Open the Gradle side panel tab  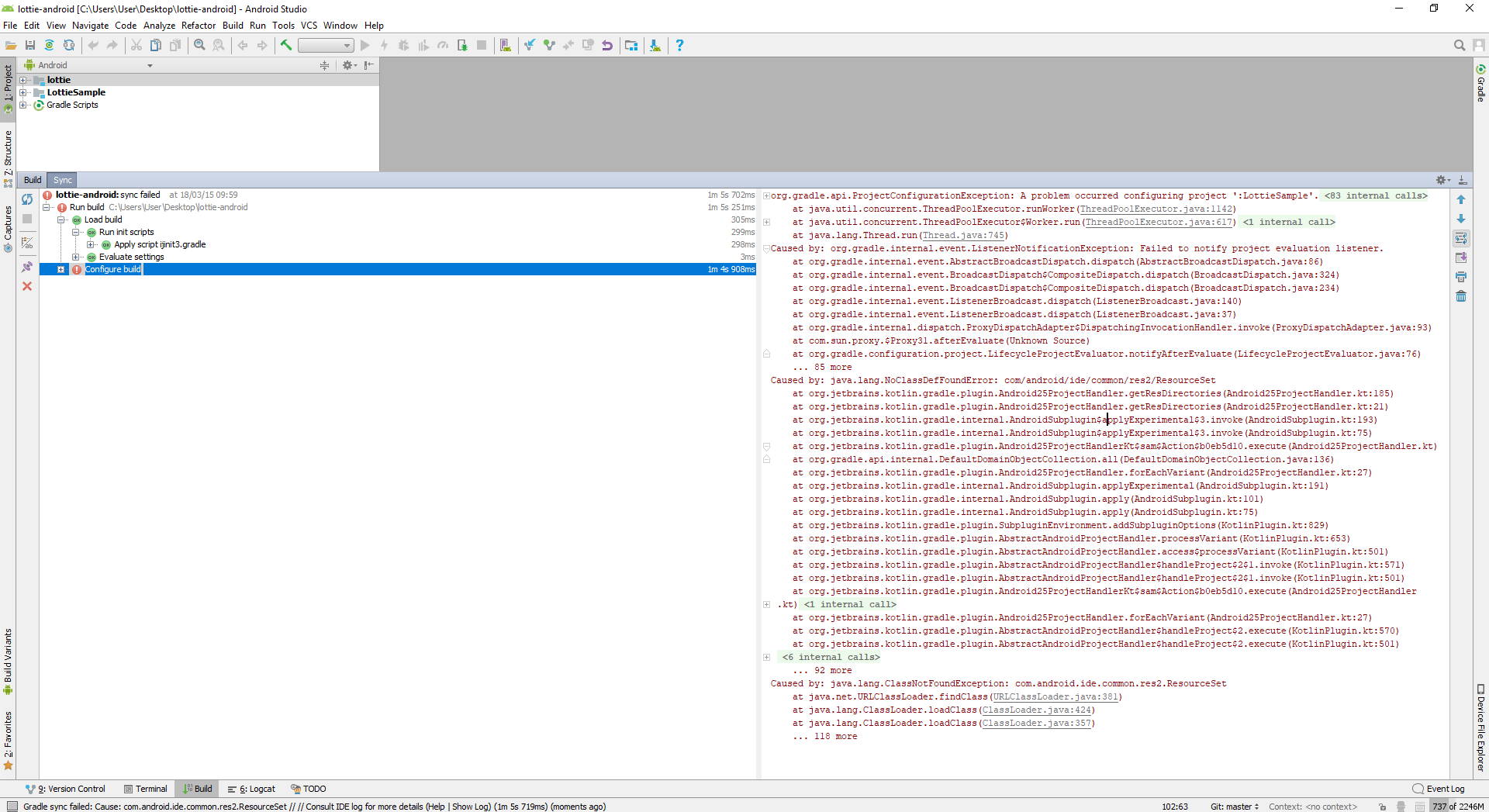[1480, 84]
